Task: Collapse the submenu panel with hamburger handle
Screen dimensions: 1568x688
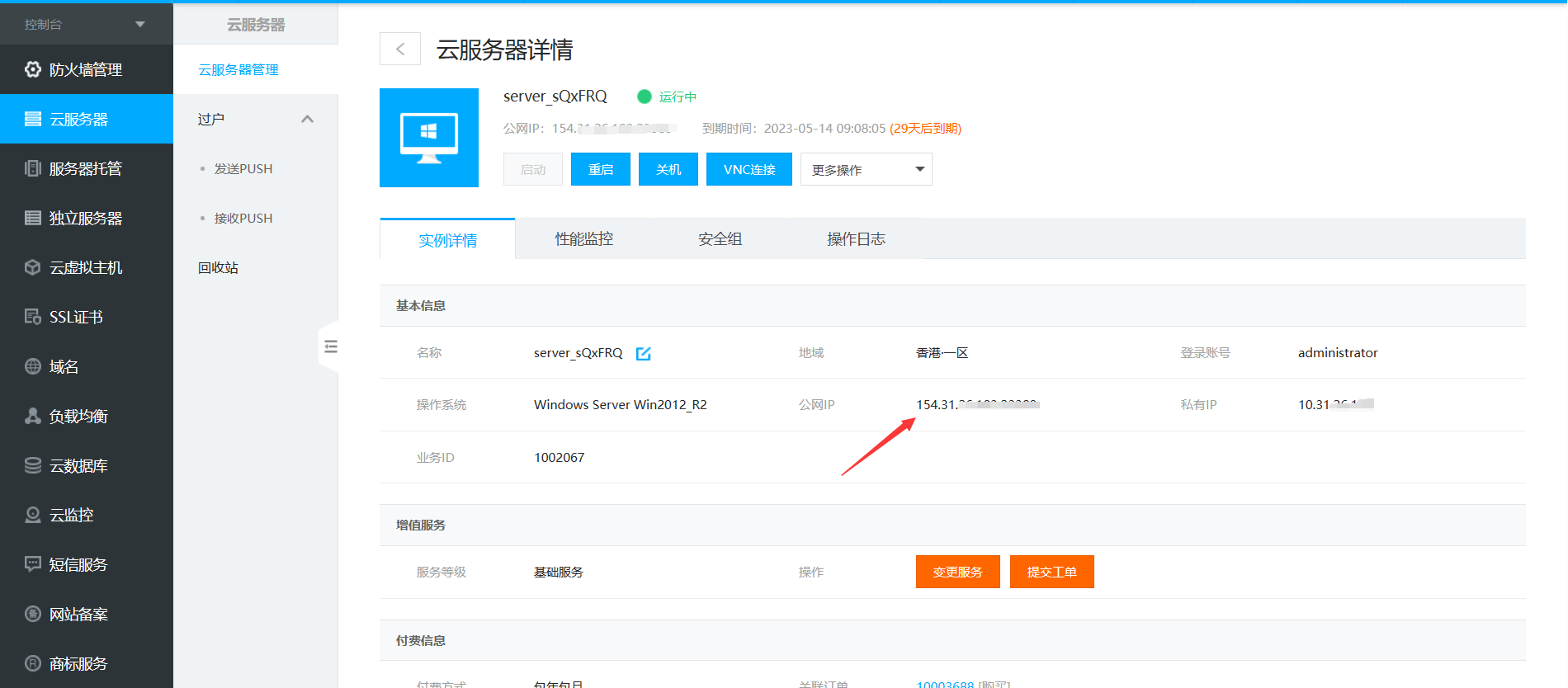Action: (x=330, y=346)
